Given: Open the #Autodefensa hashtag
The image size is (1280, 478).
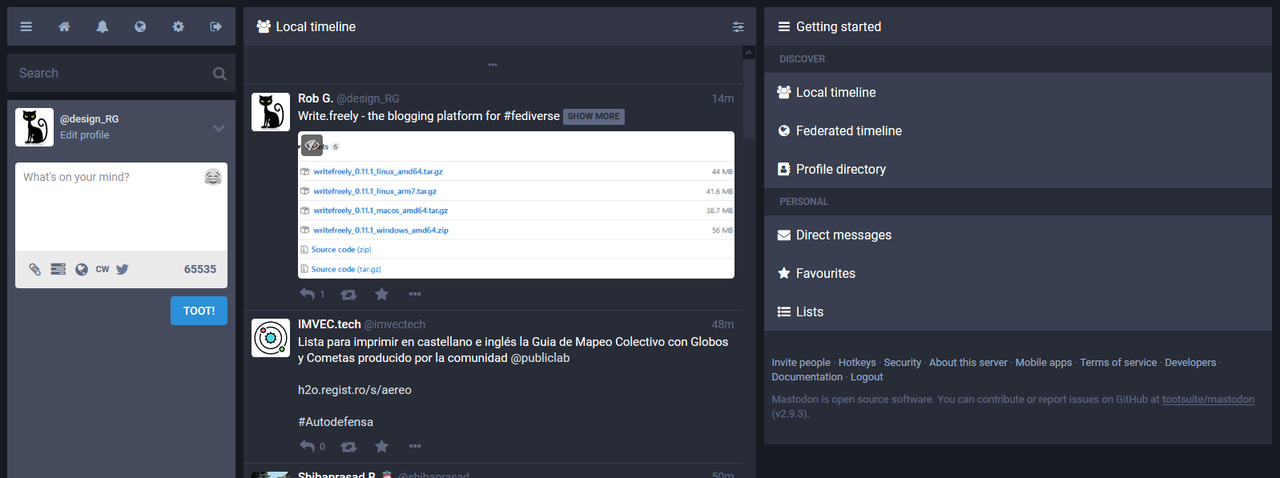Looking at the screenshot, I should coord(336,422).
